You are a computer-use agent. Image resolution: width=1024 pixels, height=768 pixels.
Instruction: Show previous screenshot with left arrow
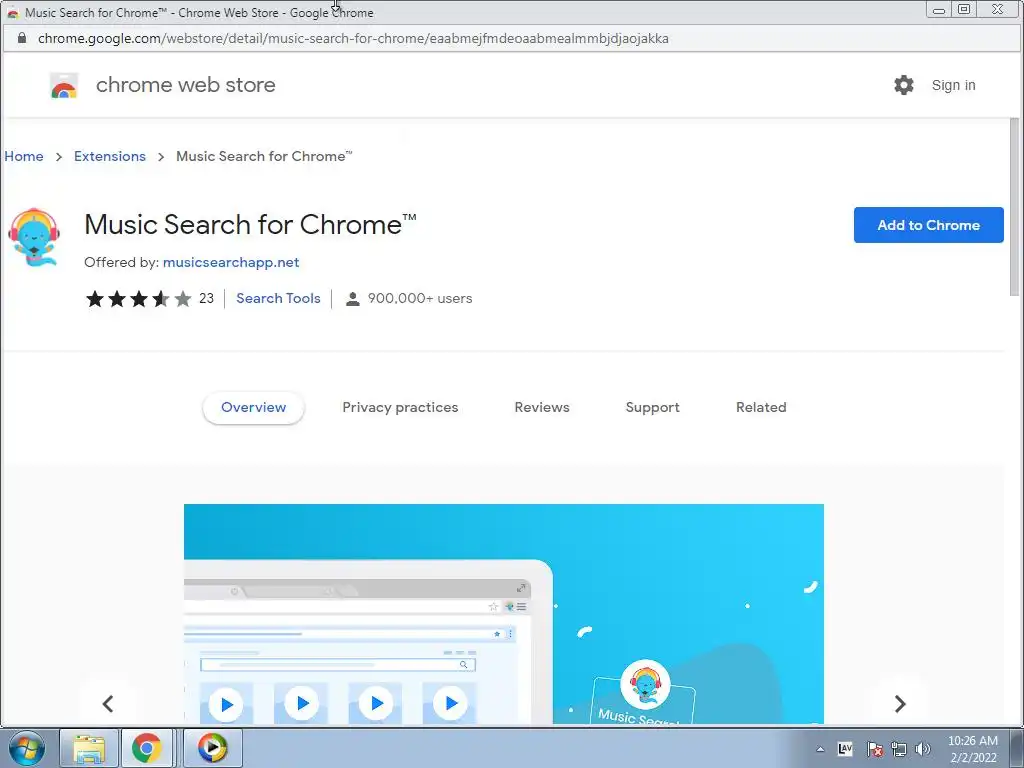click(x=108, y=703)
